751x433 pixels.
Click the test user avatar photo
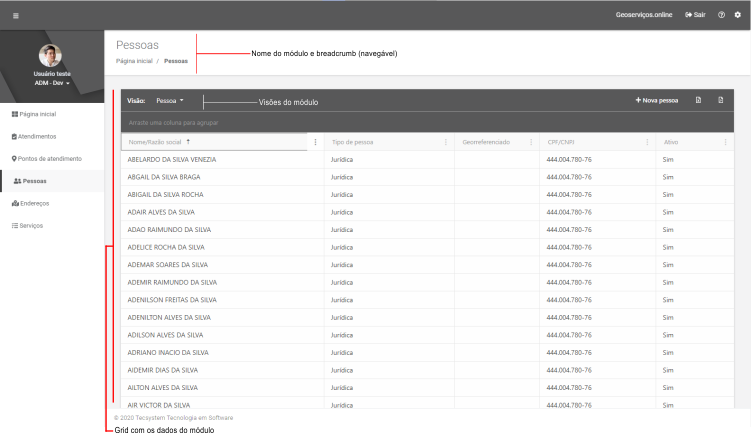pos(51,56)
